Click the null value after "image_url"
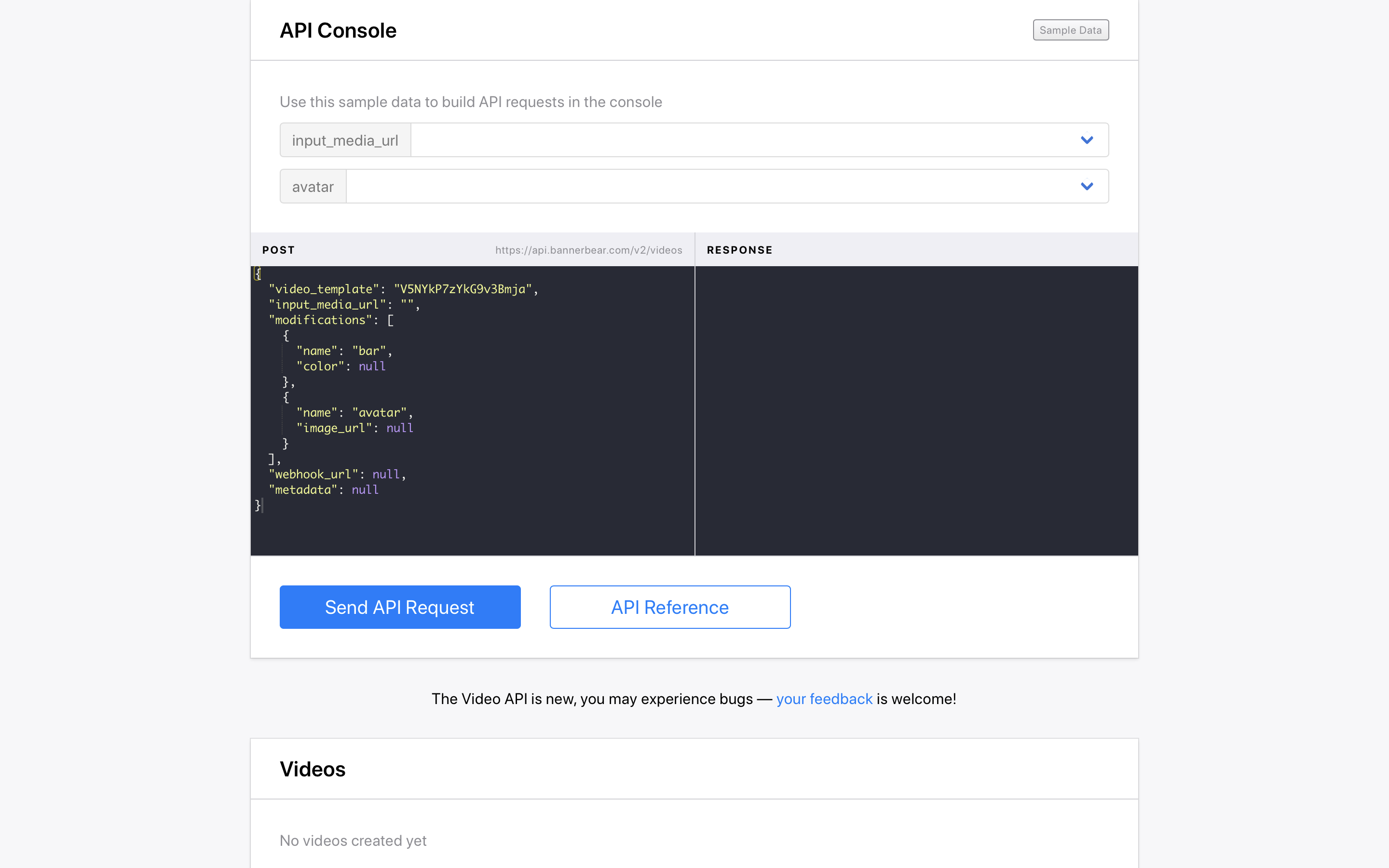The image size is (1389, 868). 399,428
